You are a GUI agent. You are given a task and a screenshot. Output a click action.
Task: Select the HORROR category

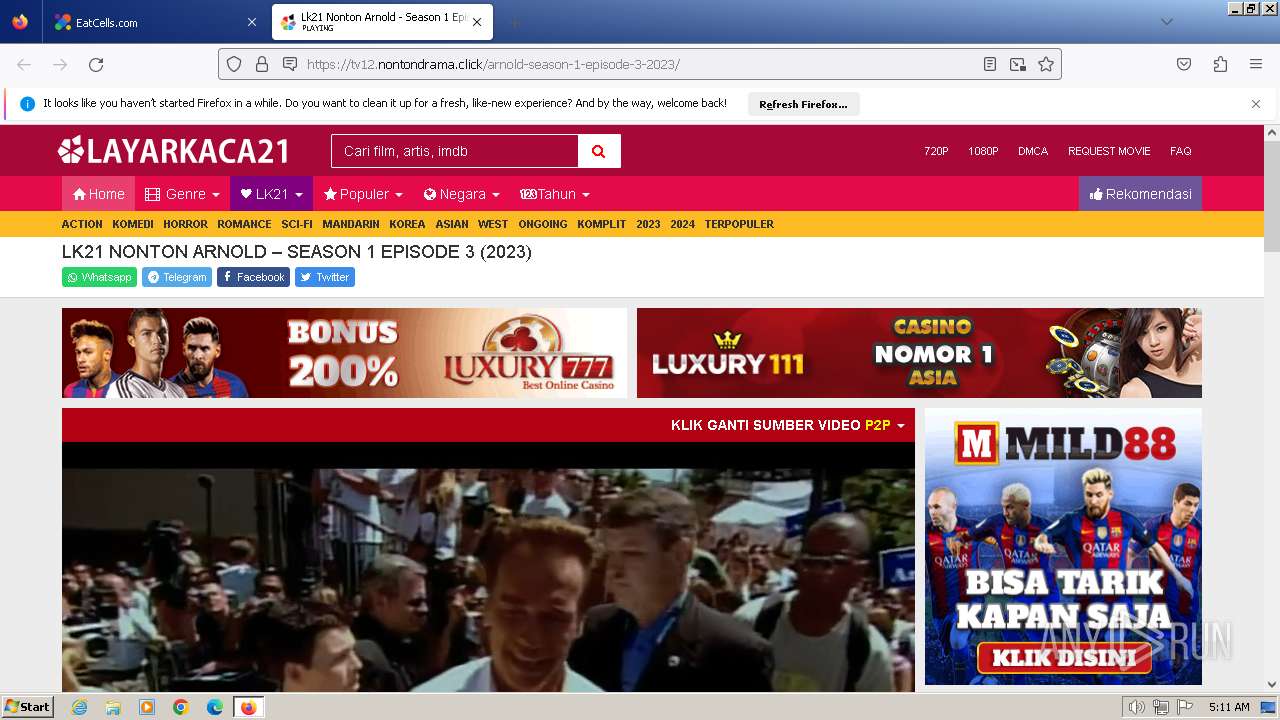pyautogui.click(x=186, y=224)
